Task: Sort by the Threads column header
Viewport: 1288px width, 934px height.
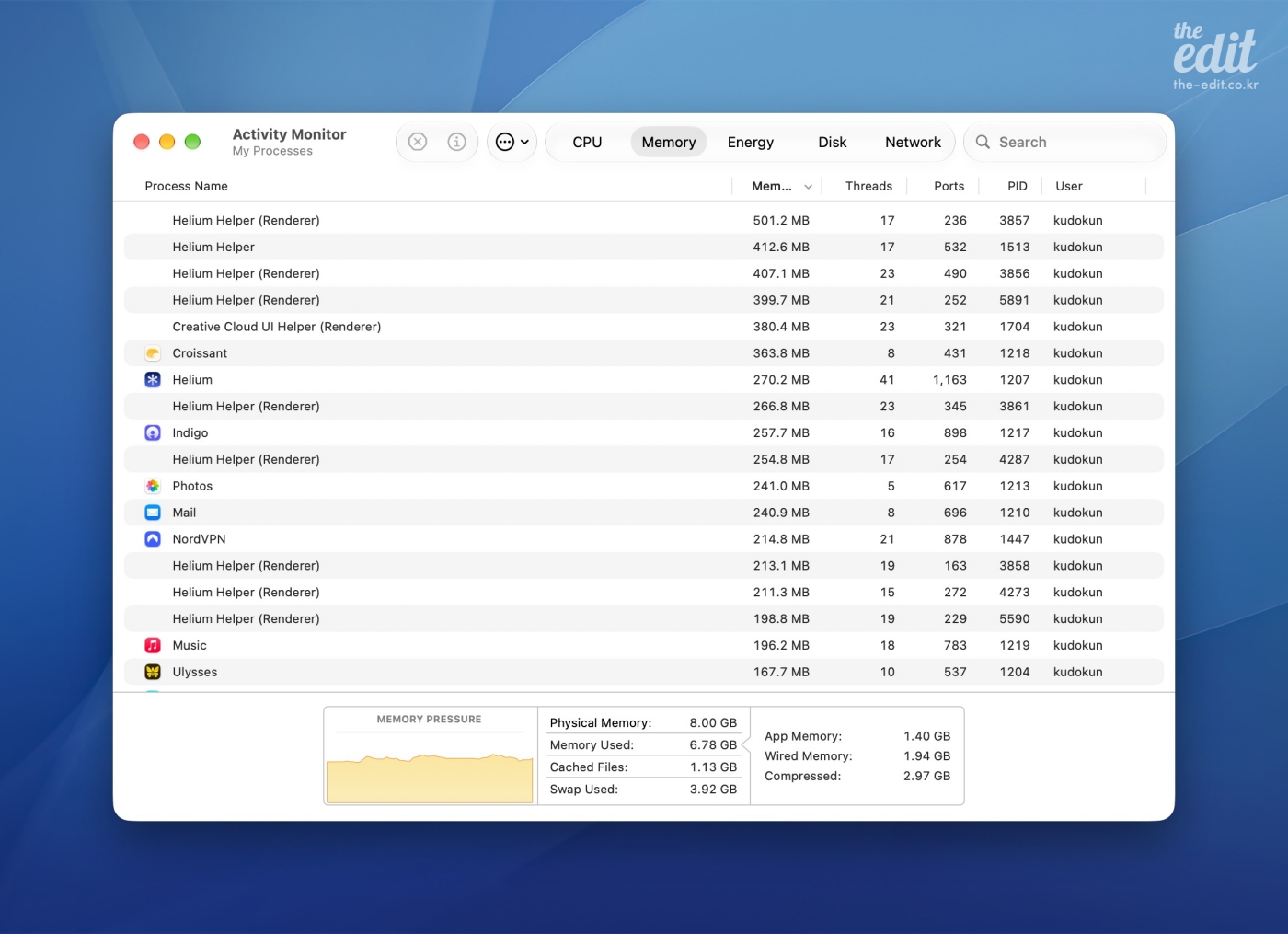Action: (868, 186)
